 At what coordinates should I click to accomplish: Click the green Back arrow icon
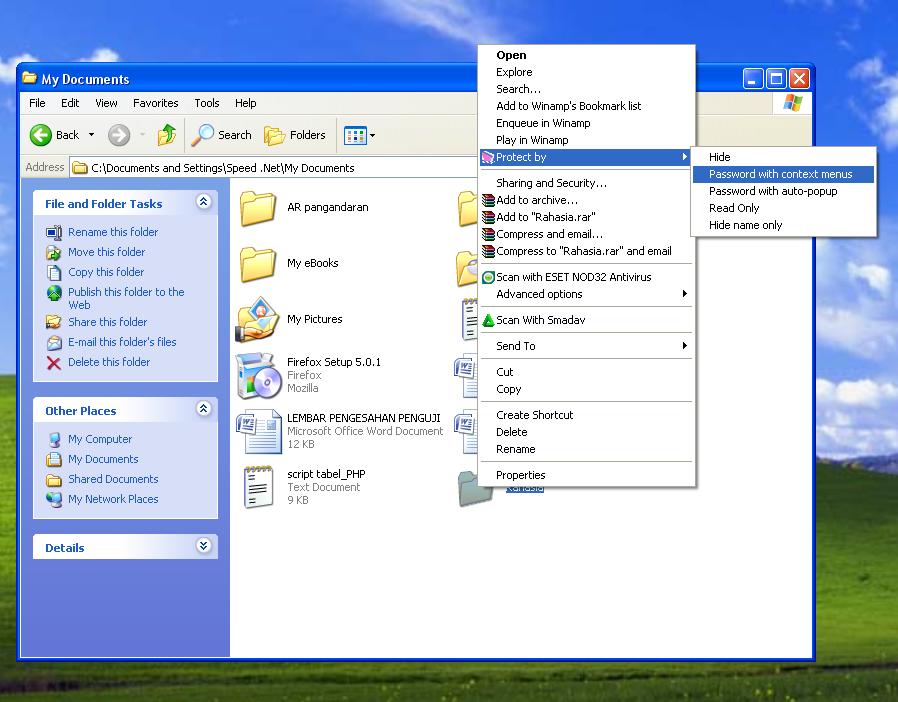tap(41, 135)
